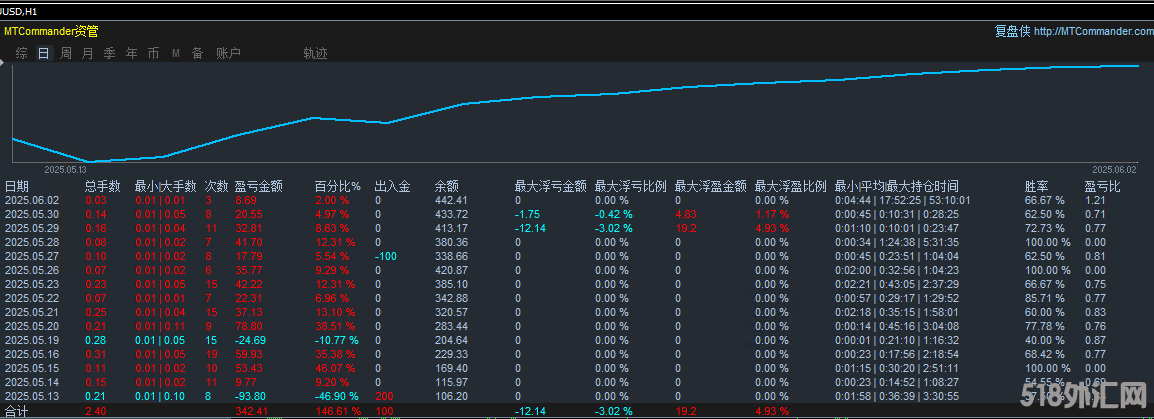Click the 200 deposit value on 2025.05.13
Screen dimensions: 1154x419
pyautogui.click(x=383, y=396)
